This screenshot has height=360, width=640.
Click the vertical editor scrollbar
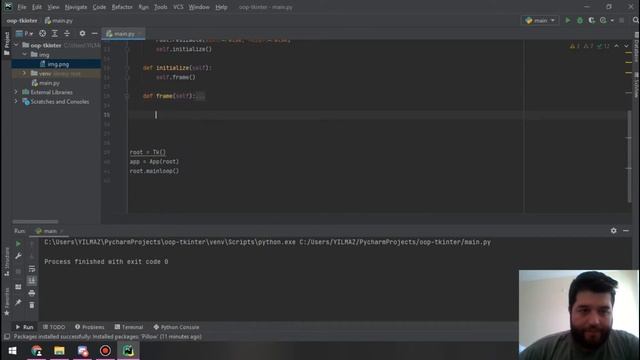point(629,156)
